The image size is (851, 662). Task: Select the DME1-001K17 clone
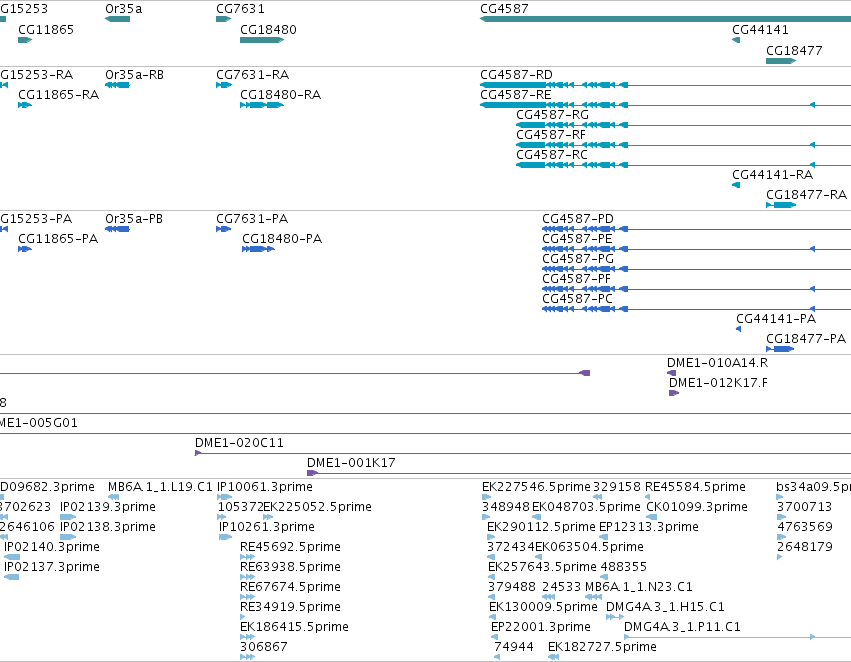pyautogui.click(x=579, y=473)
